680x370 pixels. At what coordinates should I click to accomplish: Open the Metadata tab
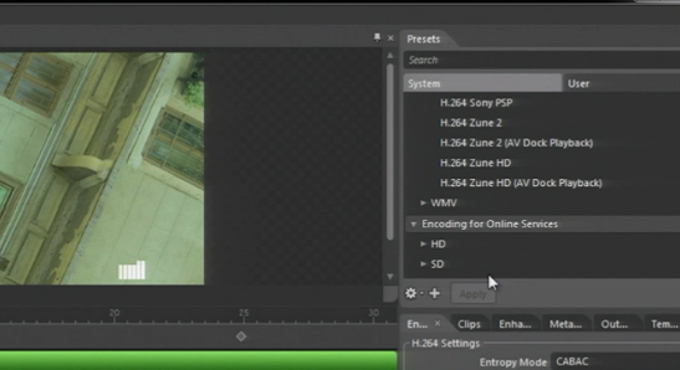(565, 324)
